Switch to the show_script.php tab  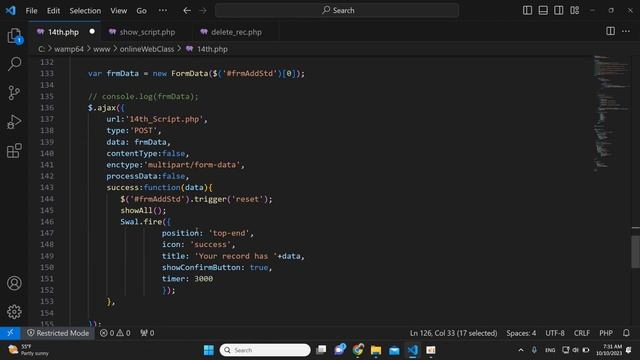[147, 32]
